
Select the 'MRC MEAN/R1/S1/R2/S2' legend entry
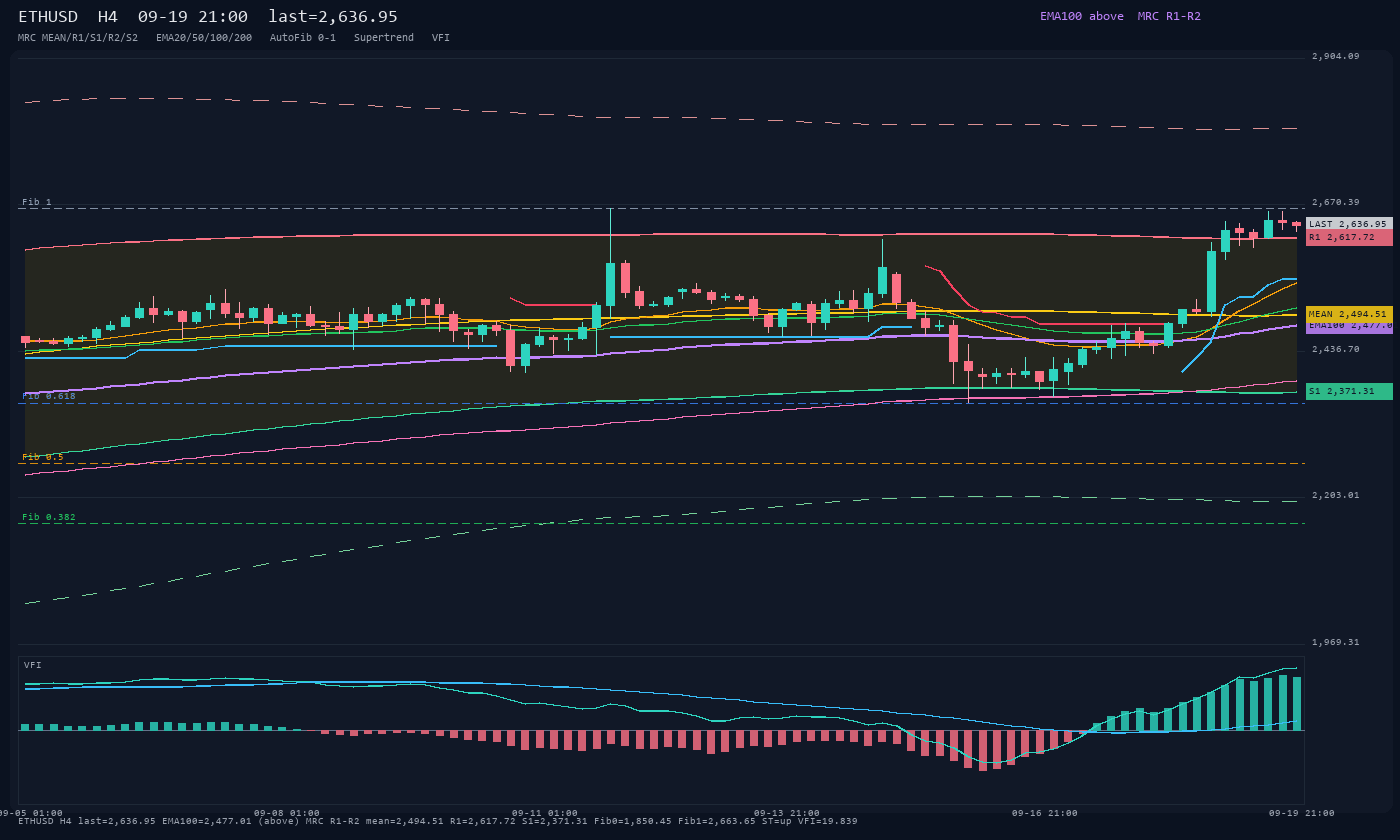pyautogui.click(x=78, y=37)
